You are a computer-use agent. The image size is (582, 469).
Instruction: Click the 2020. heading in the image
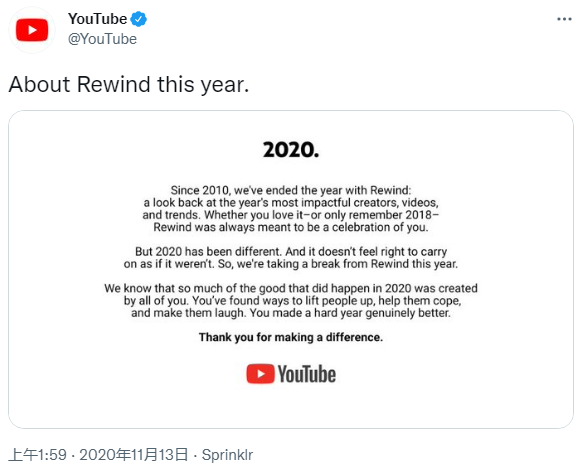(291, 150)
